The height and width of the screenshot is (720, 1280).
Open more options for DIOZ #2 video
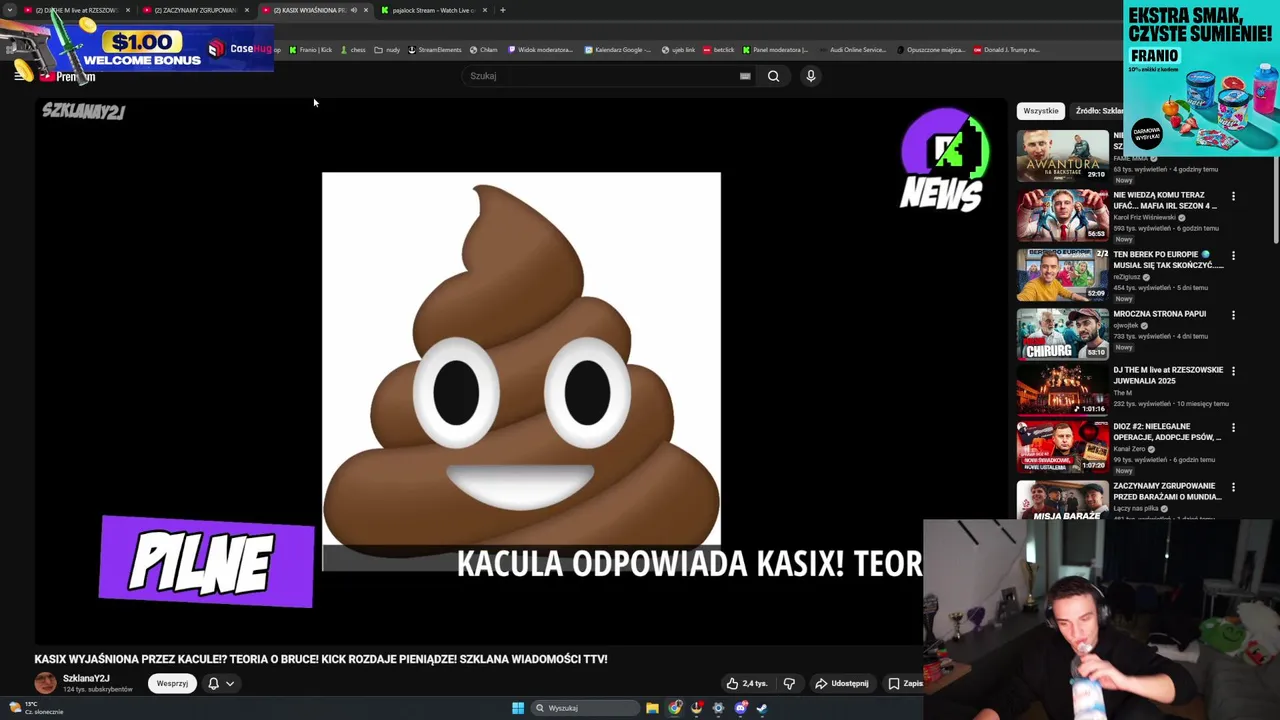click(1233, 428)
